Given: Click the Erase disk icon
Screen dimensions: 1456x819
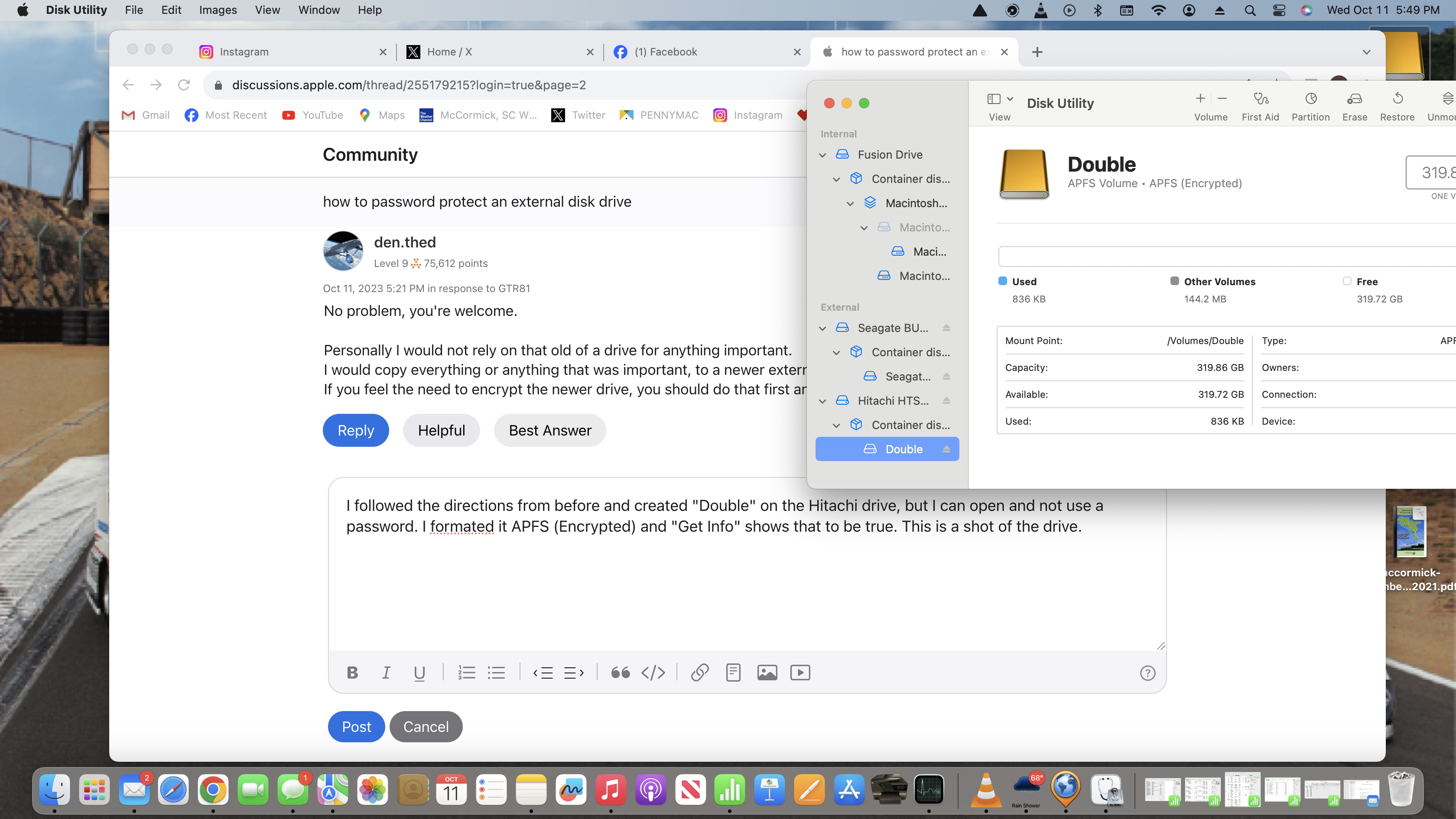Looking at the screenshot, I should pos(1354,100).
